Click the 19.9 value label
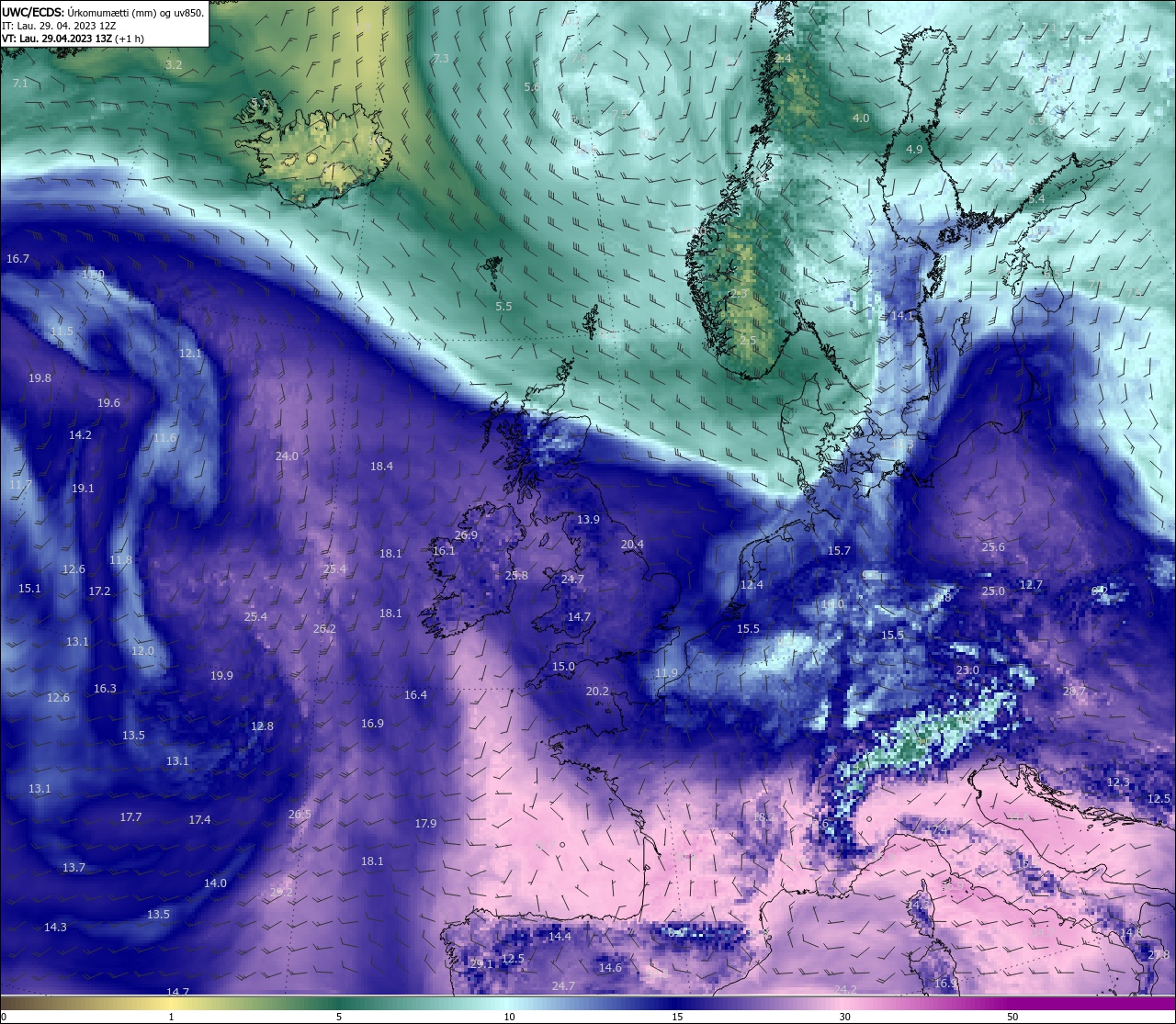 (221, 676)
